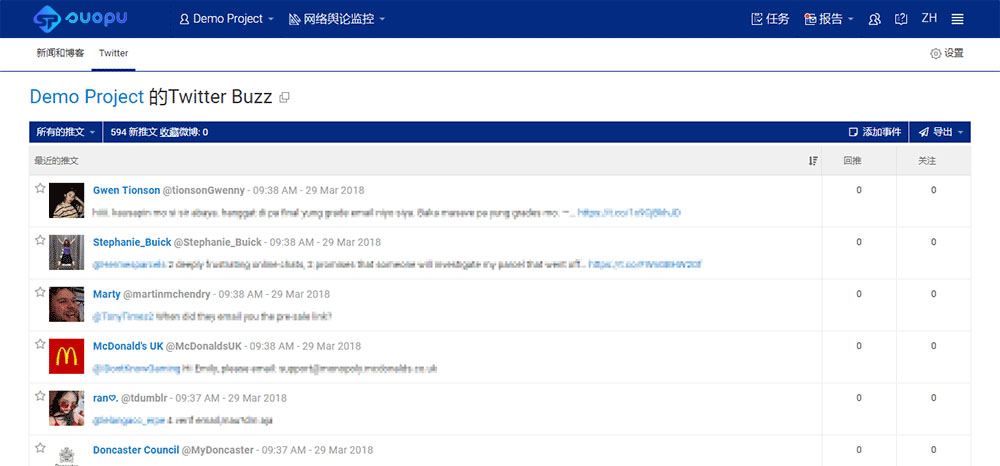Open the hamburger menu icon

957,19
